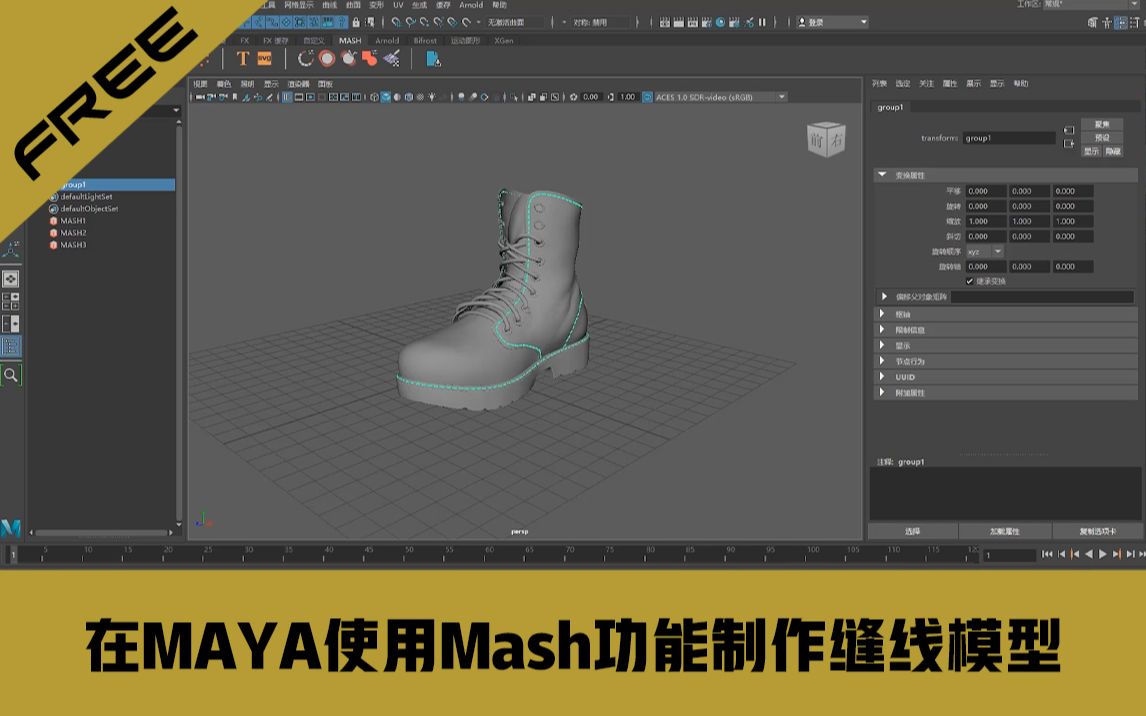
Task: Click frame 60 on the time slider
Action: pyautogui.click(x=488, y=550)
